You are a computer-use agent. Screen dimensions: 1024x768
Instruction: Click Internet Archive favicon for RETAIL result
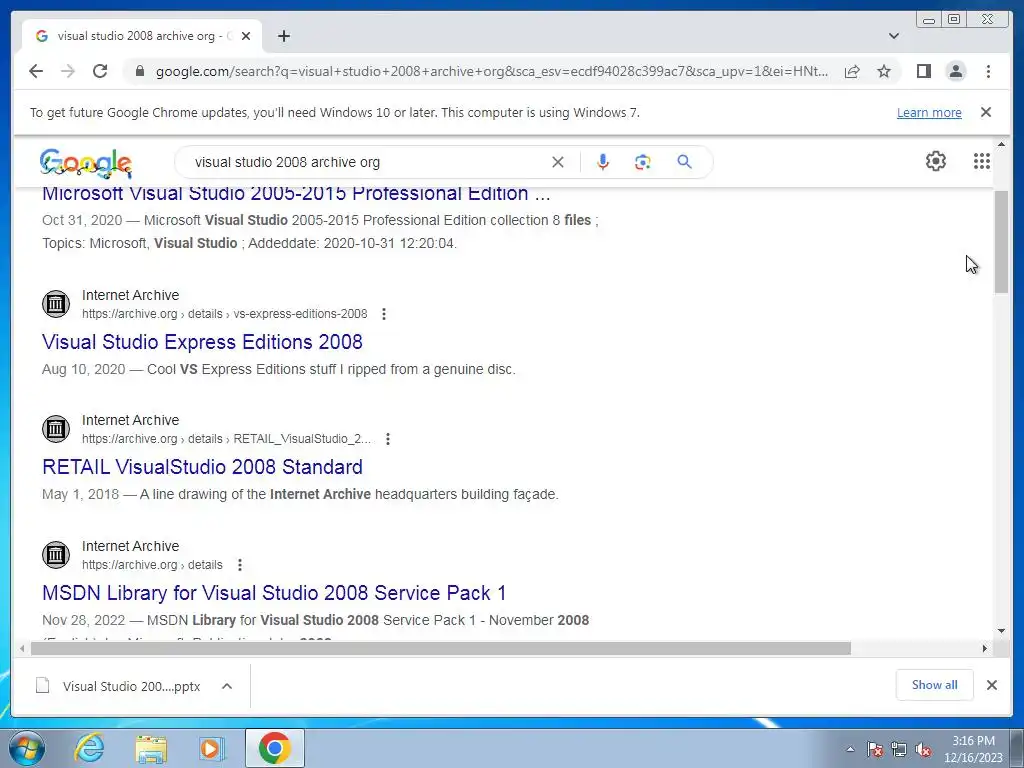pyautogui.click(x=56, y=428)
